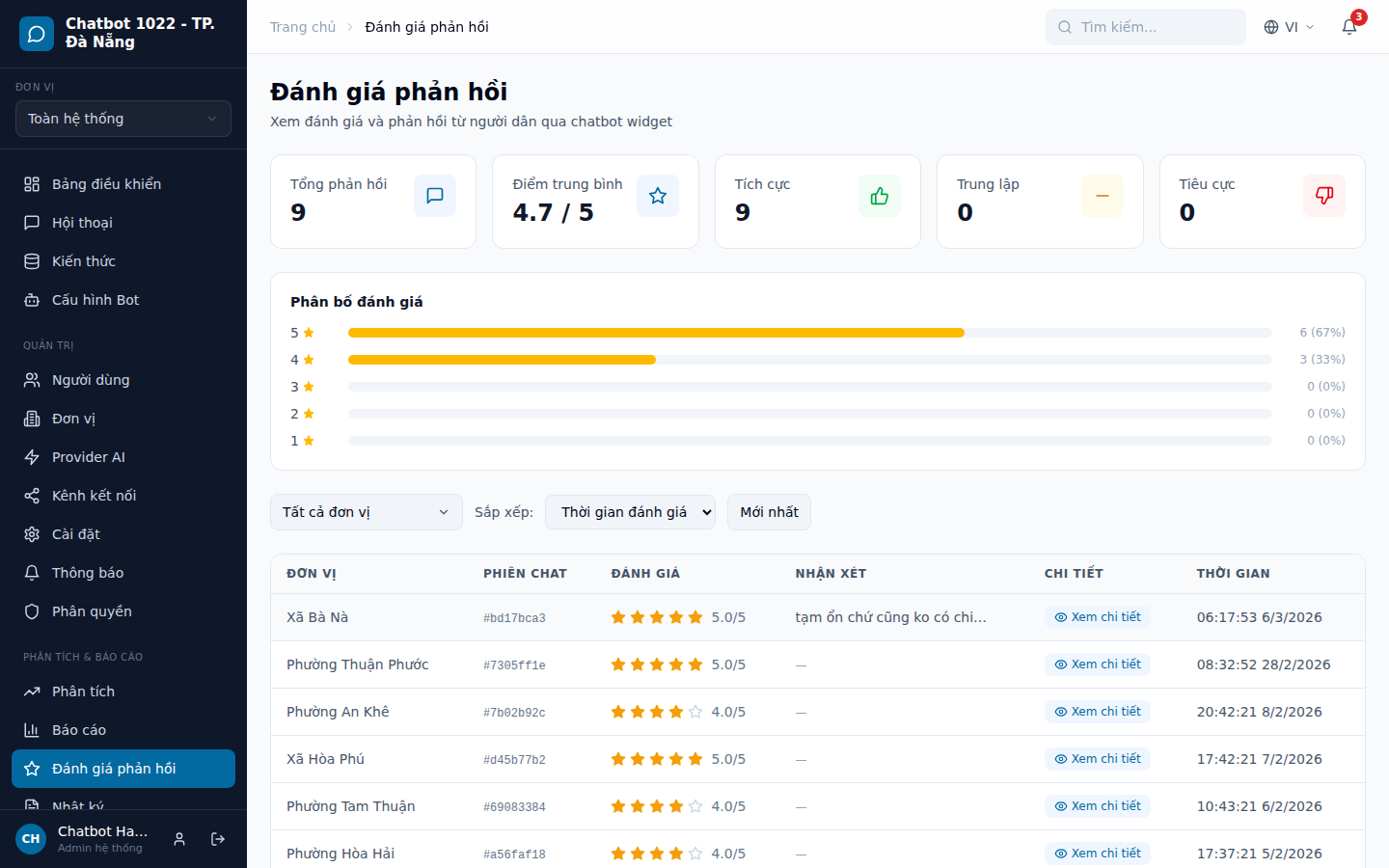The width and height of the screenshot is (1389, 868).
Task: Open the Thời gian đánh giá sort dropdown
Action: pos(630,512)
